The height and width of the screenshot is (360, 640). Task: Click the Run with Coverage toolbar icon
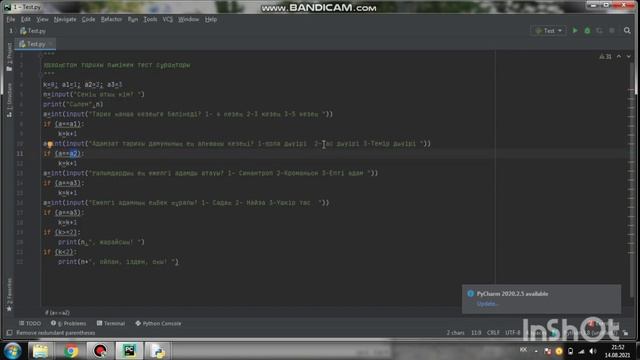click(599, 31)
